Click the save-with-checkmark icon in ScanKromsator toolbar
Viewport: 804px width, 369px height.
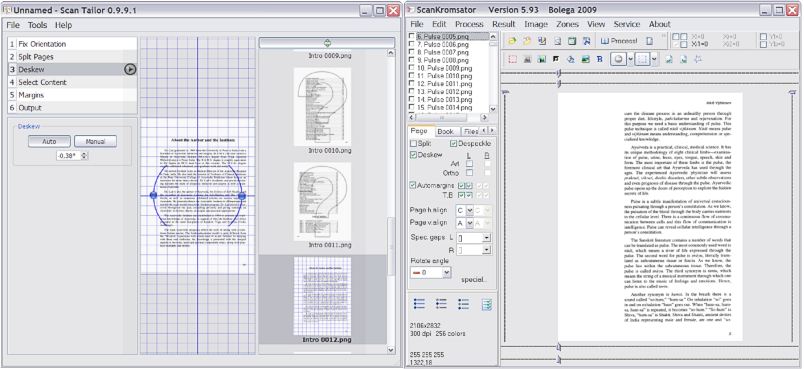(x=542, y=41)
